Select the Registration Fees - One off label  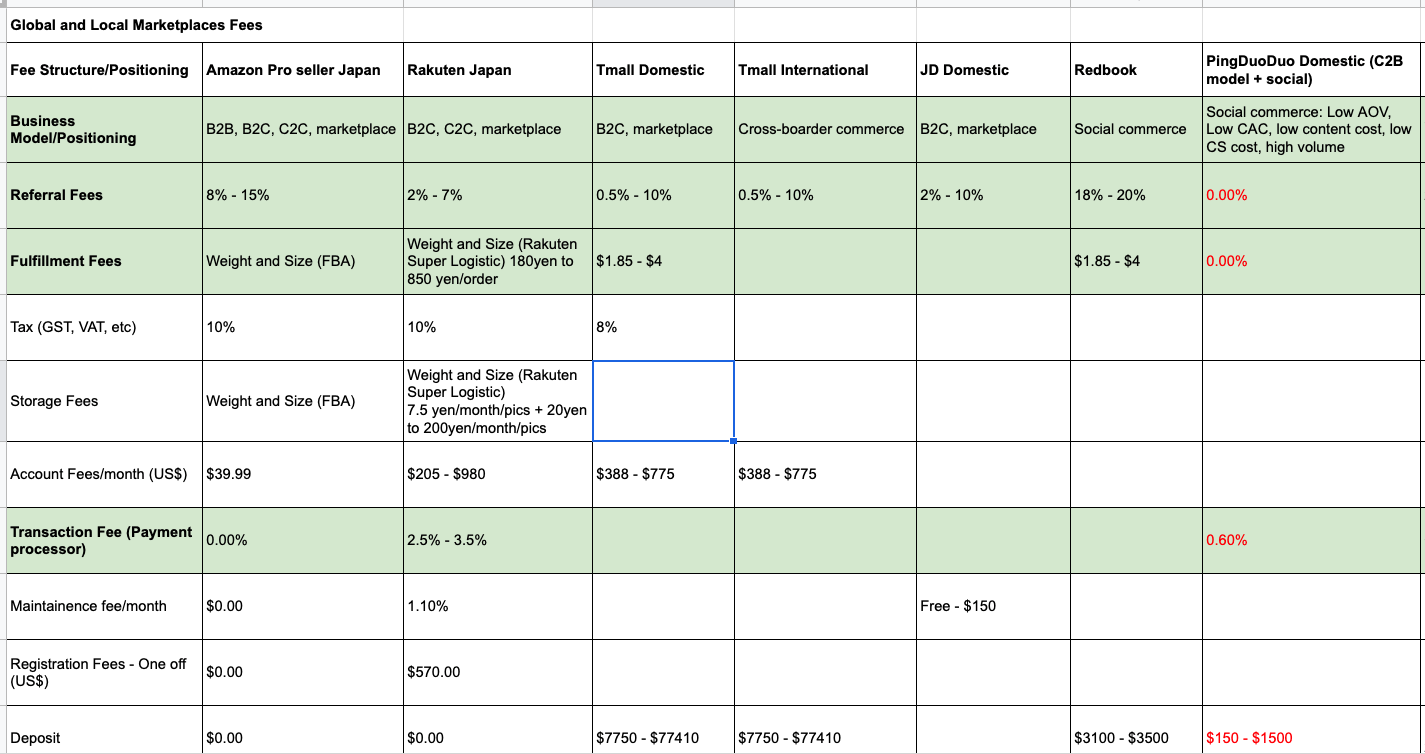point(104,672)
